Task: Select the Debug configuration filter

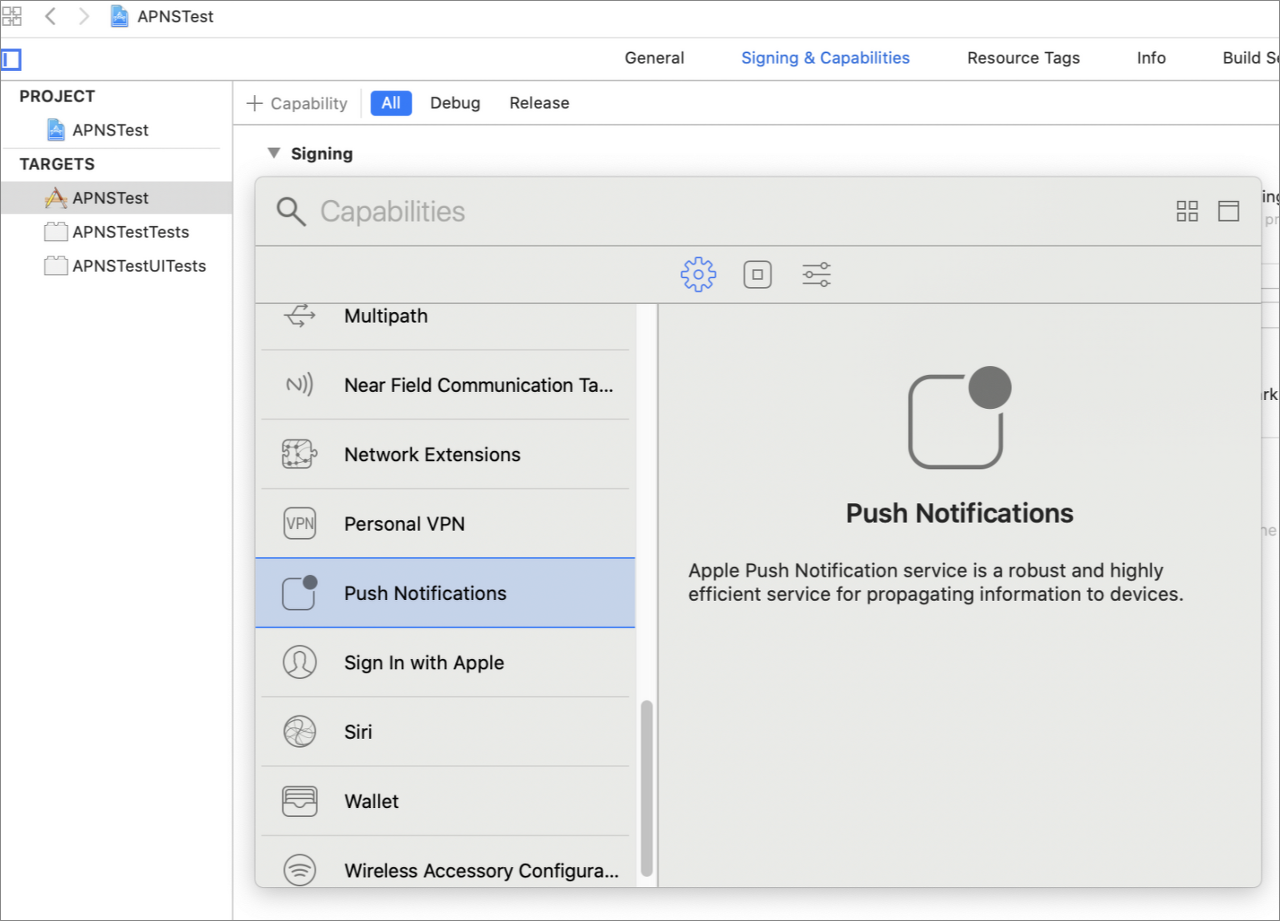Action: pyautogui.click(x=455, y=103)
